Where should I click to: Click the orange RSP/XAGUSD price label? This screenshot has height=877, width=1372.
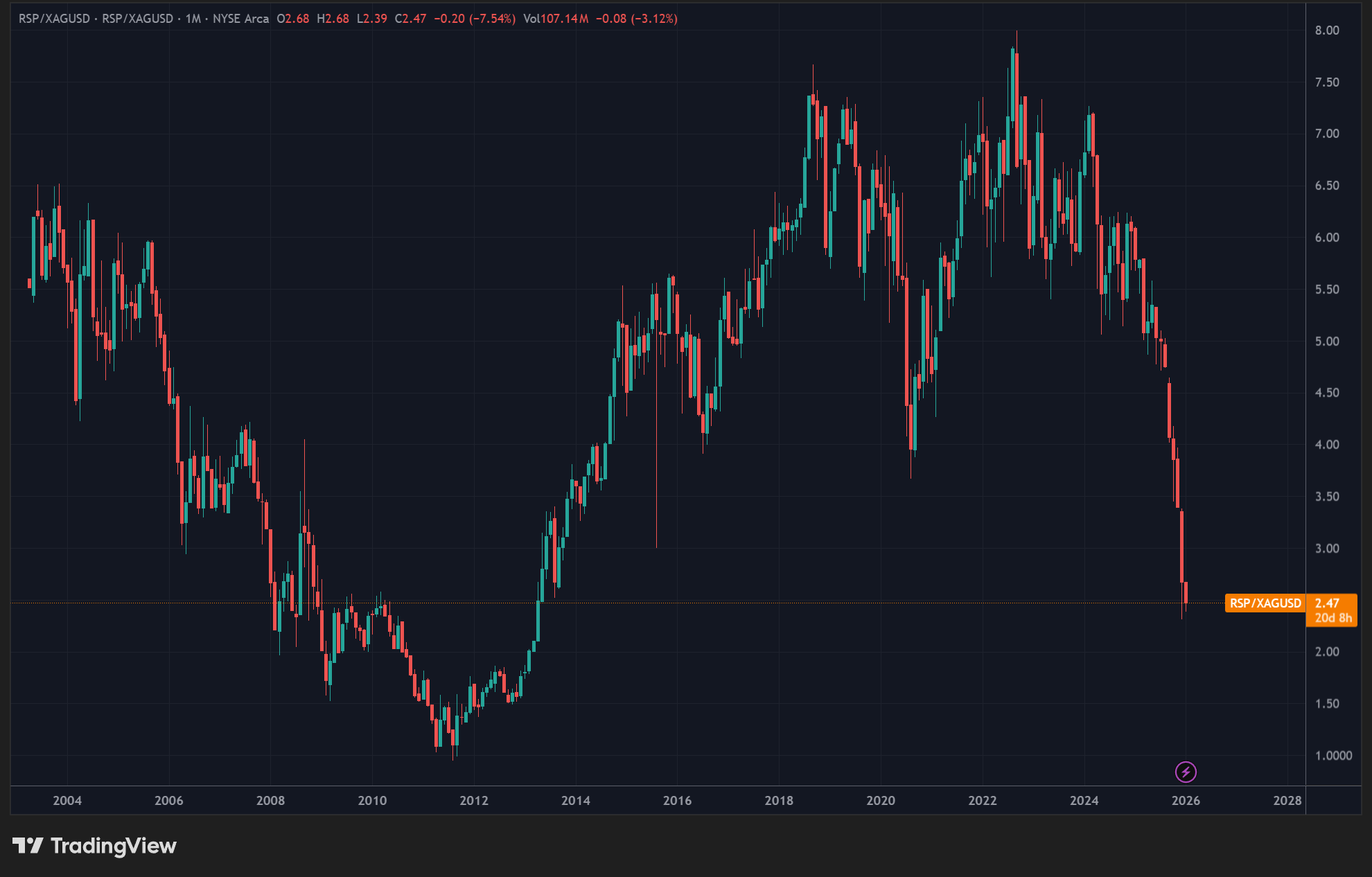1265,603
